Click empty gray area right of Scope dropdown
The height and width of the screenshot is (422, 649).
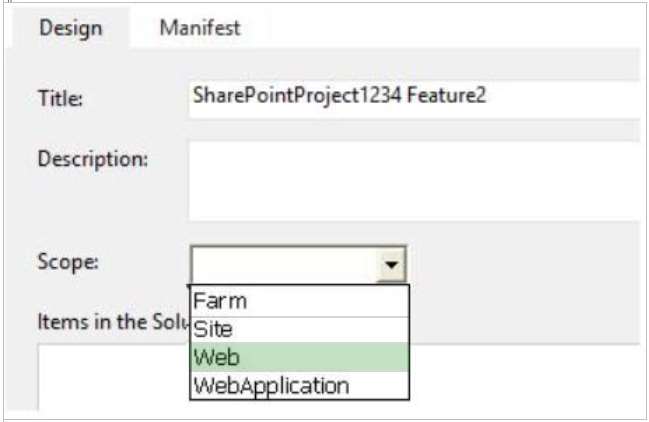524,264
